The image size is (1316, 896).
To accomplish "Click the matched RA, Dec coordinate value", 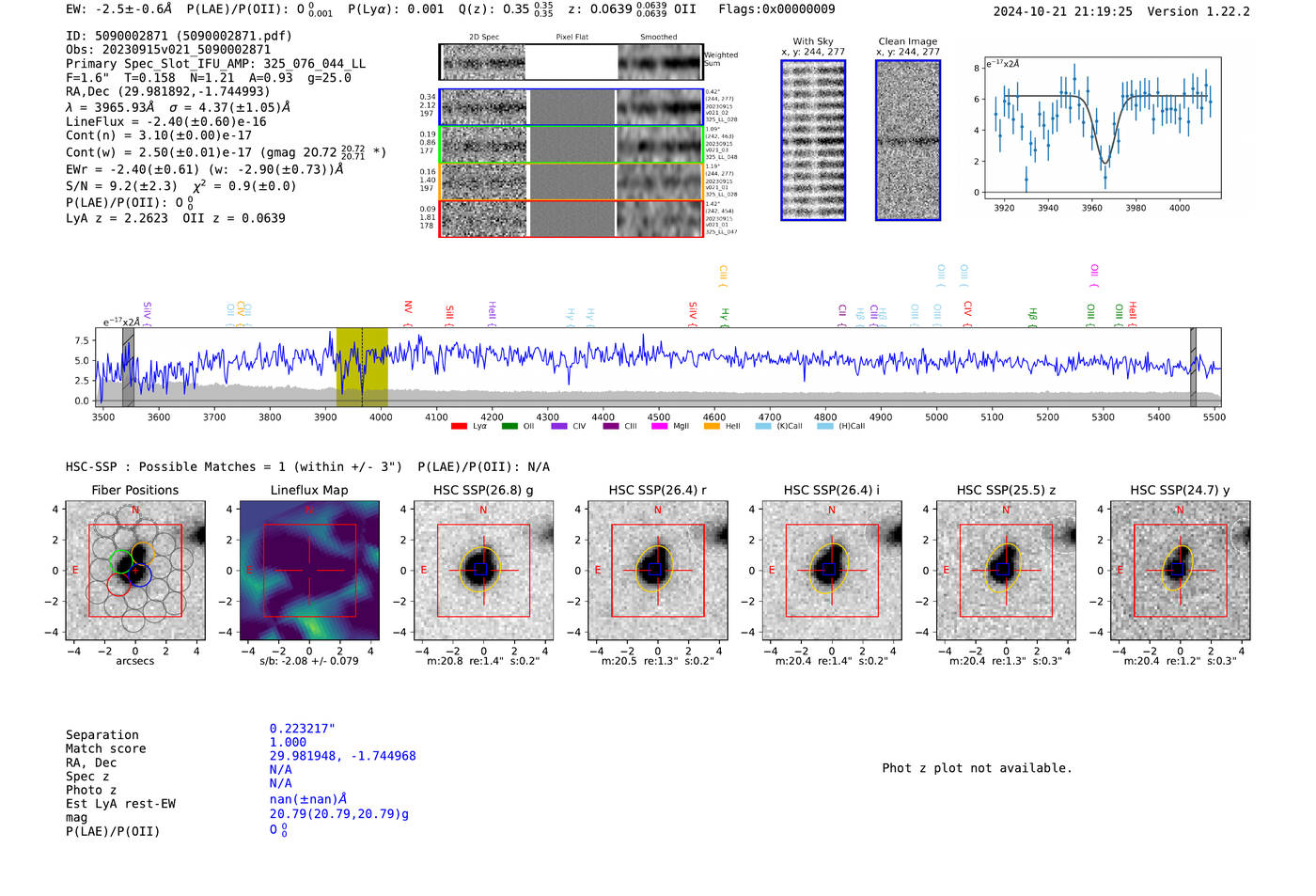I will pos(342,756).
